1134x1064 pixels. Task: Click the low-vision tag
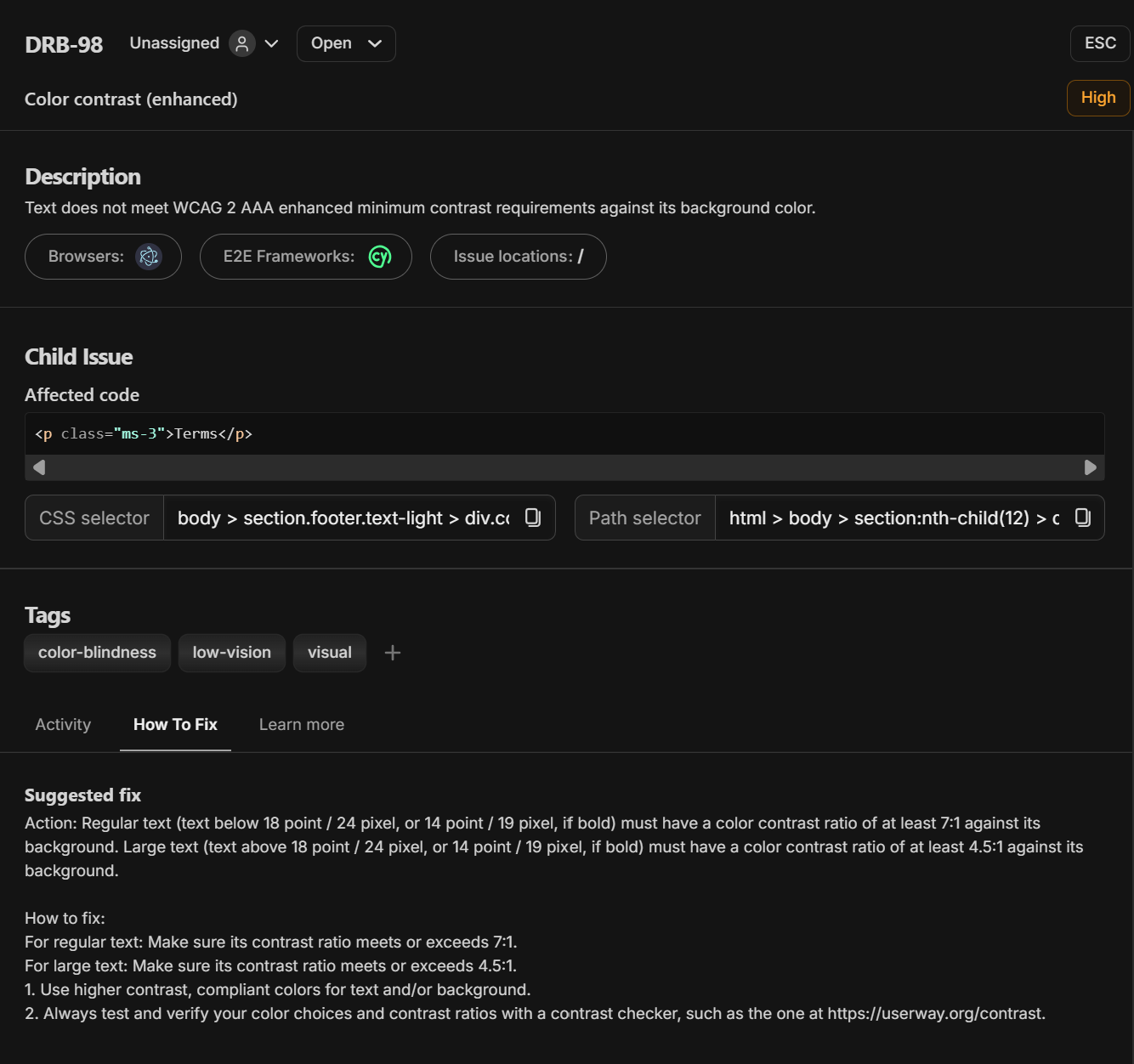pos(231,652)
